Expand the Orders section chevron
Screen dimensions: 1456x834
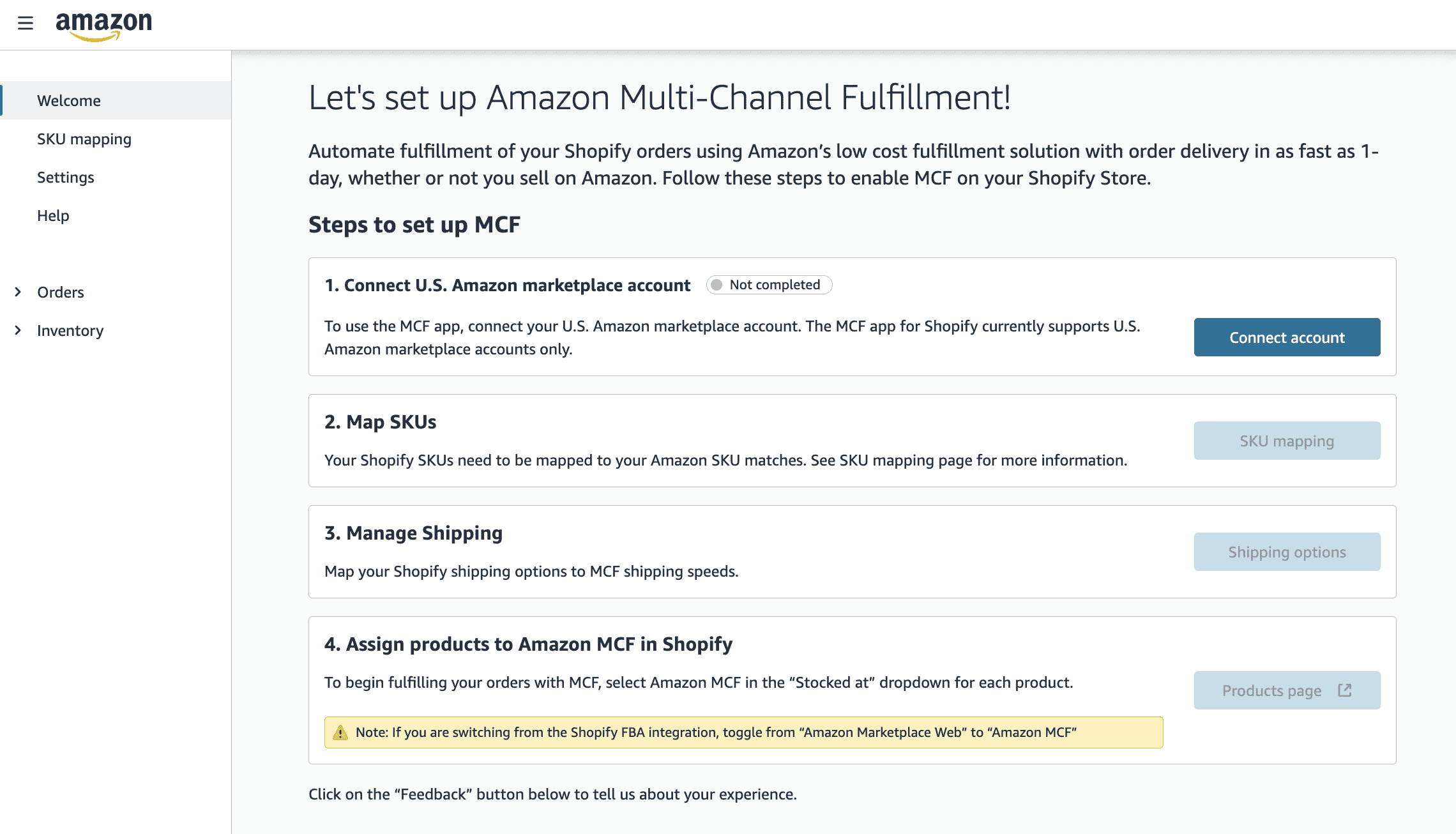pyautogui.click(x=18, y=292)
